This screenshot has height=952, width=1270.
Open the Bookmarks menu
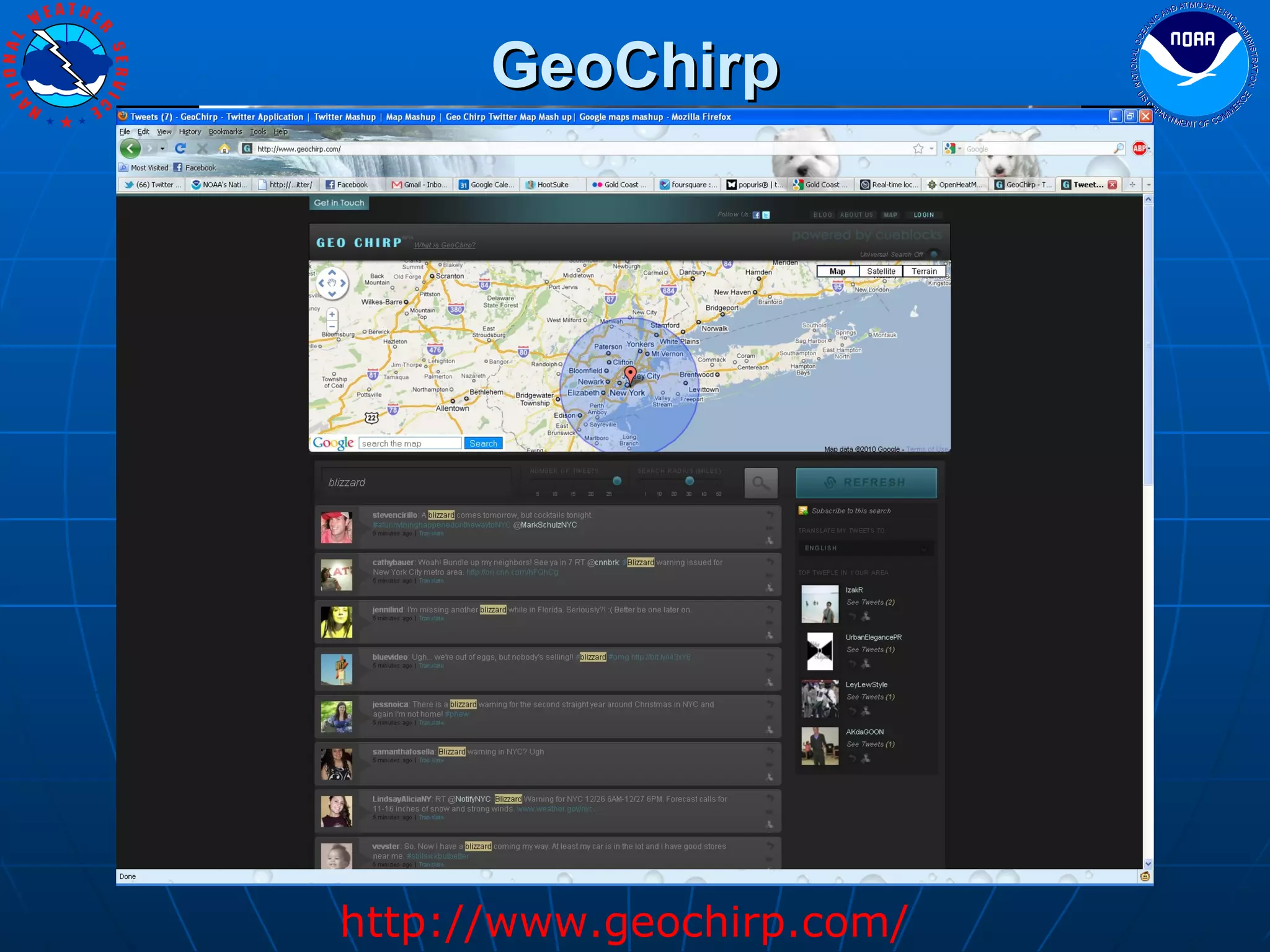(225, 131)
